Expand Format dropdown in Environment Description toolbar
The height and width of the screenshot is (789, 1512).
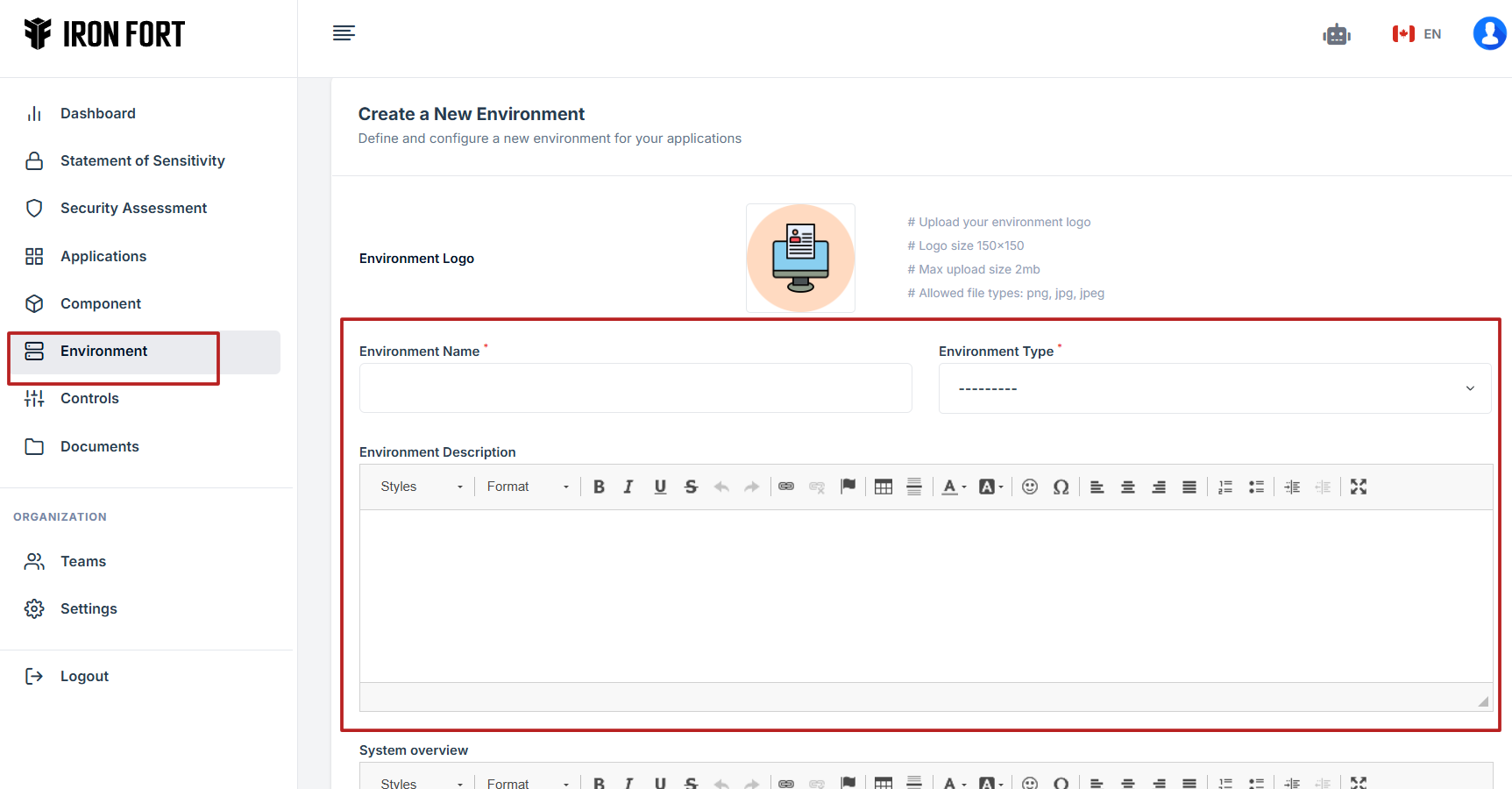[x=528, y=487]
